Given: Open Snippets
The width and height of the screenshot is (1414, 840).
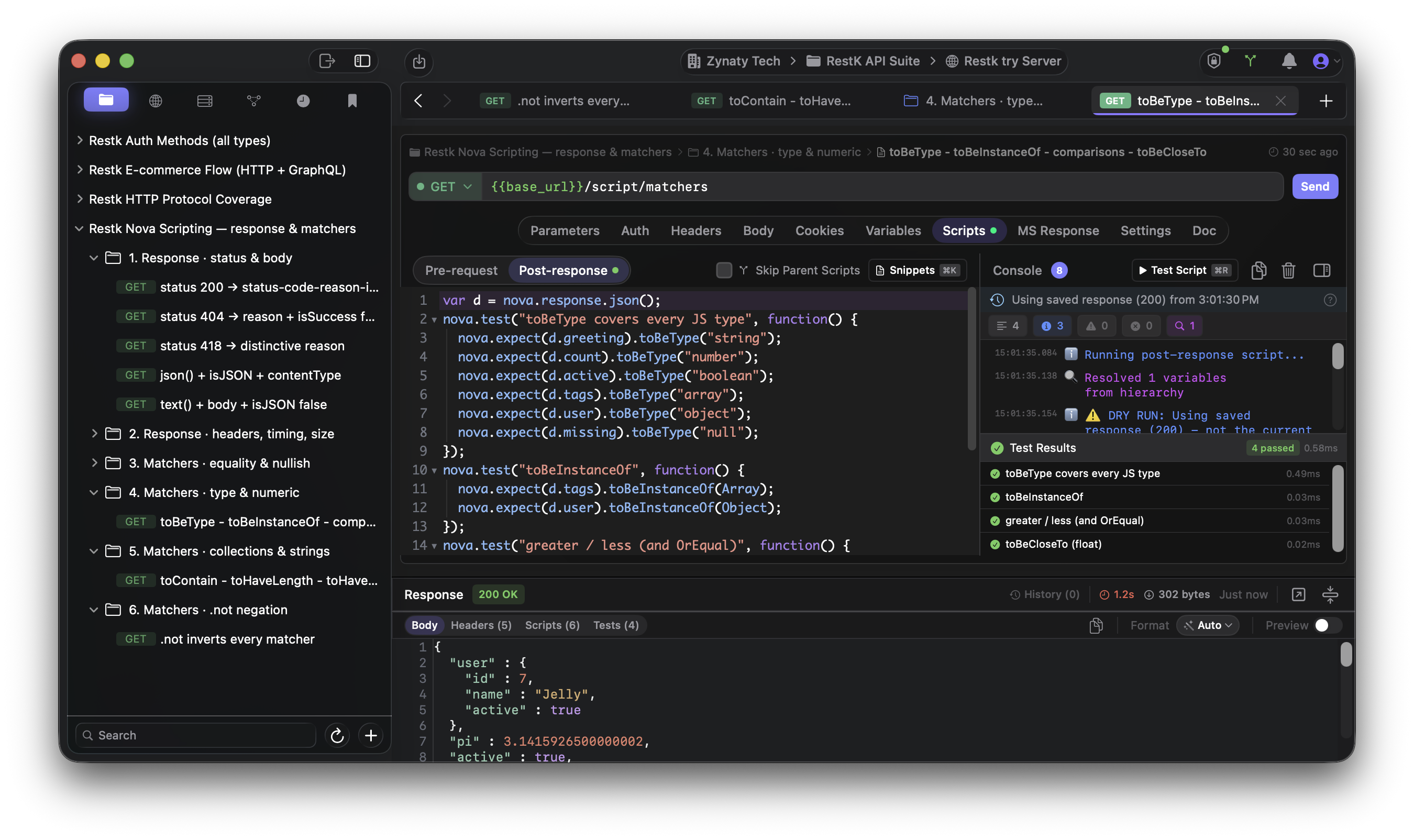Looking at the screenshot, I should coord(917,270).
